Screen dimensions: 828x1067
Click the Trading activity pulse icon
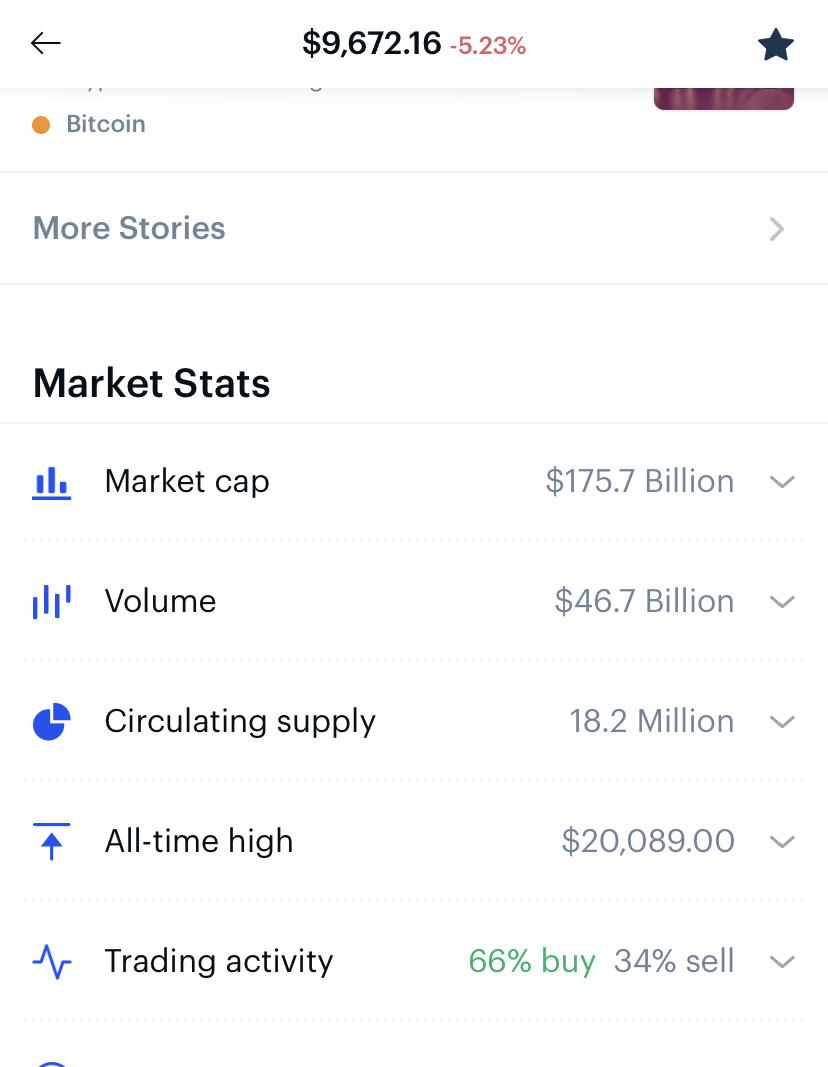click(52, 962)
